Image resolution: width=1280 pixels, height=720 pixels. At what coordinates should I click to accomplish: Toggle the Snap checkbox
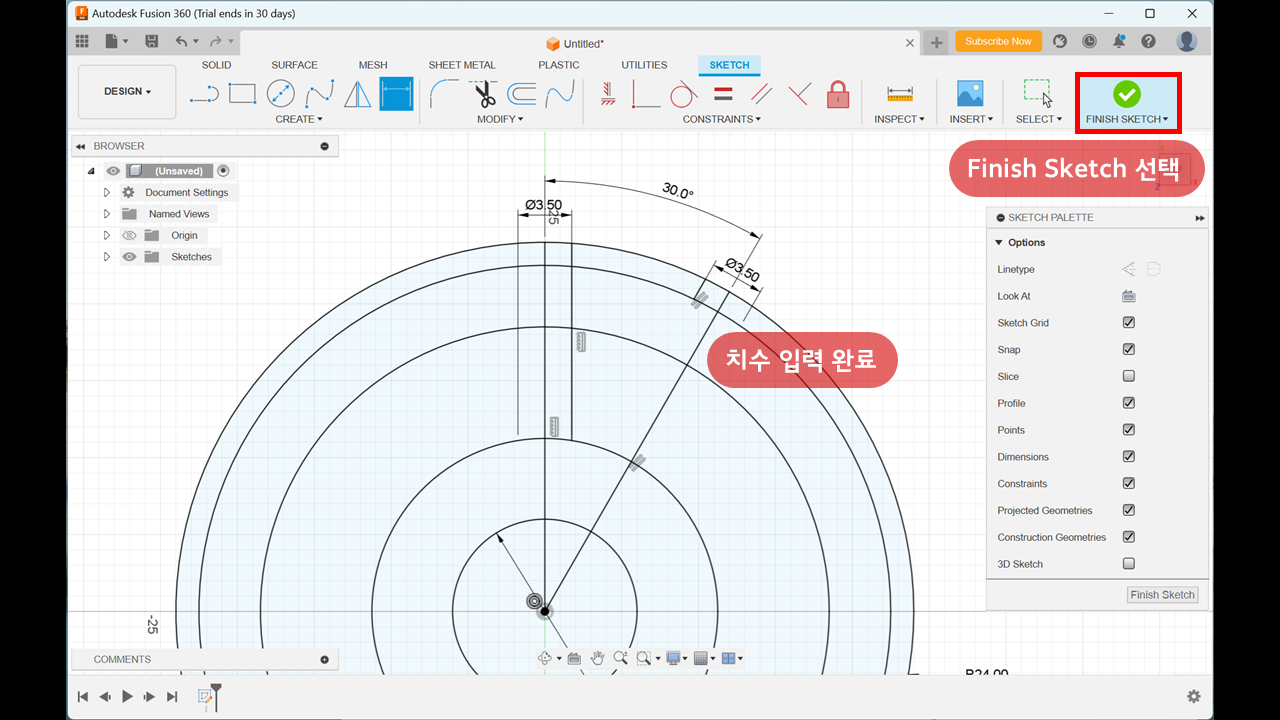click(x=1129, y=350)
